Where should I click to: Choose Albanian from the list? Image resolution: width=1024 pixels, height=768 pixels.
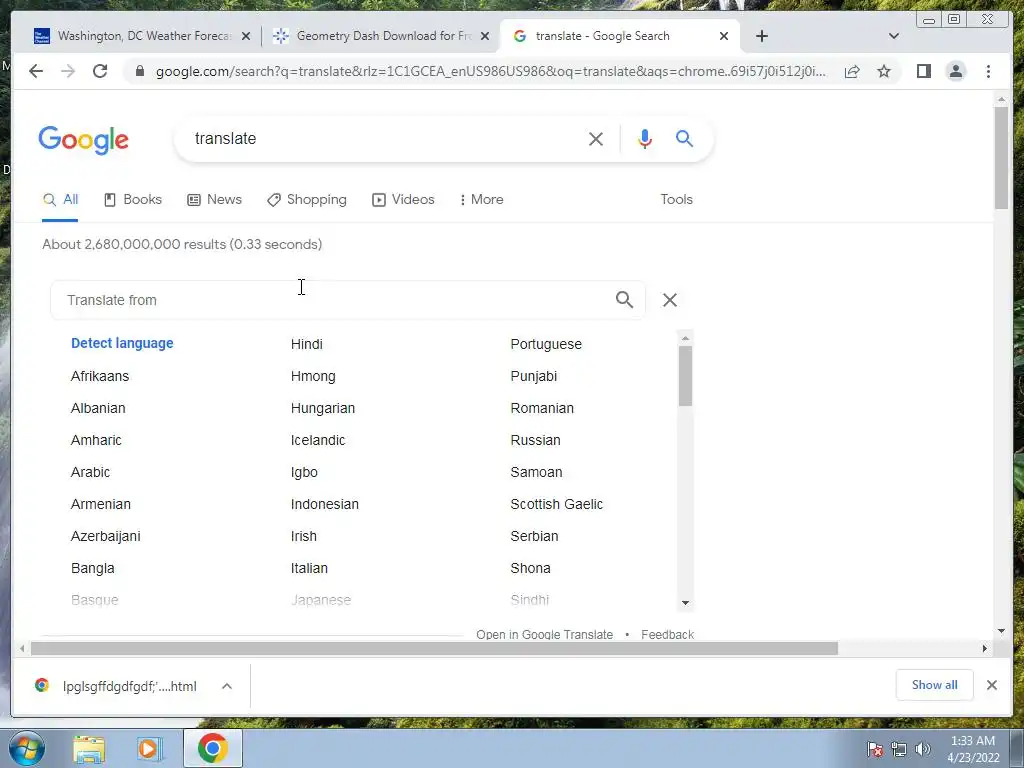pyautogui.click(x=98, y=408)
